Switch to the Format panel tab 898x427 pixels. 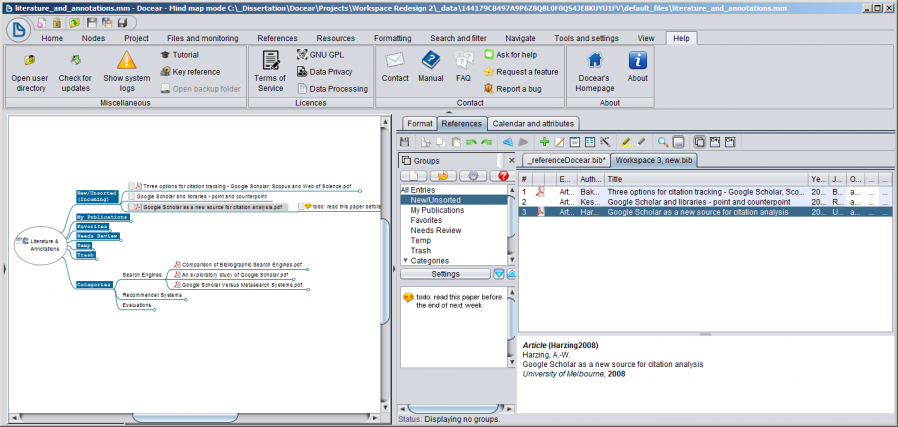click(x=420, y=123)
